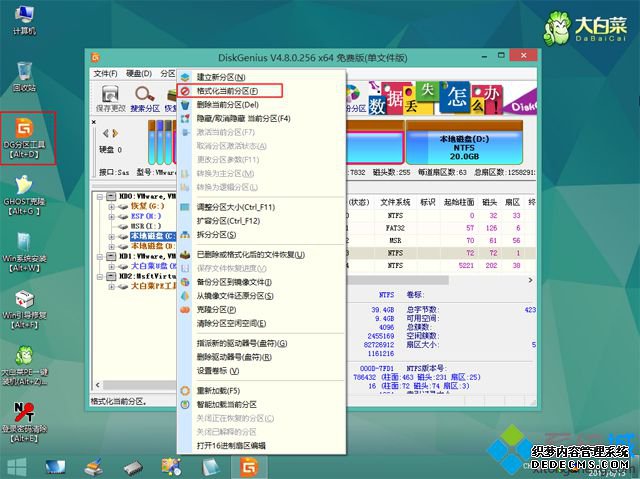Go to next disk with orange right arrow
This screenshot has width=640, height=479.
click(115, 133)
